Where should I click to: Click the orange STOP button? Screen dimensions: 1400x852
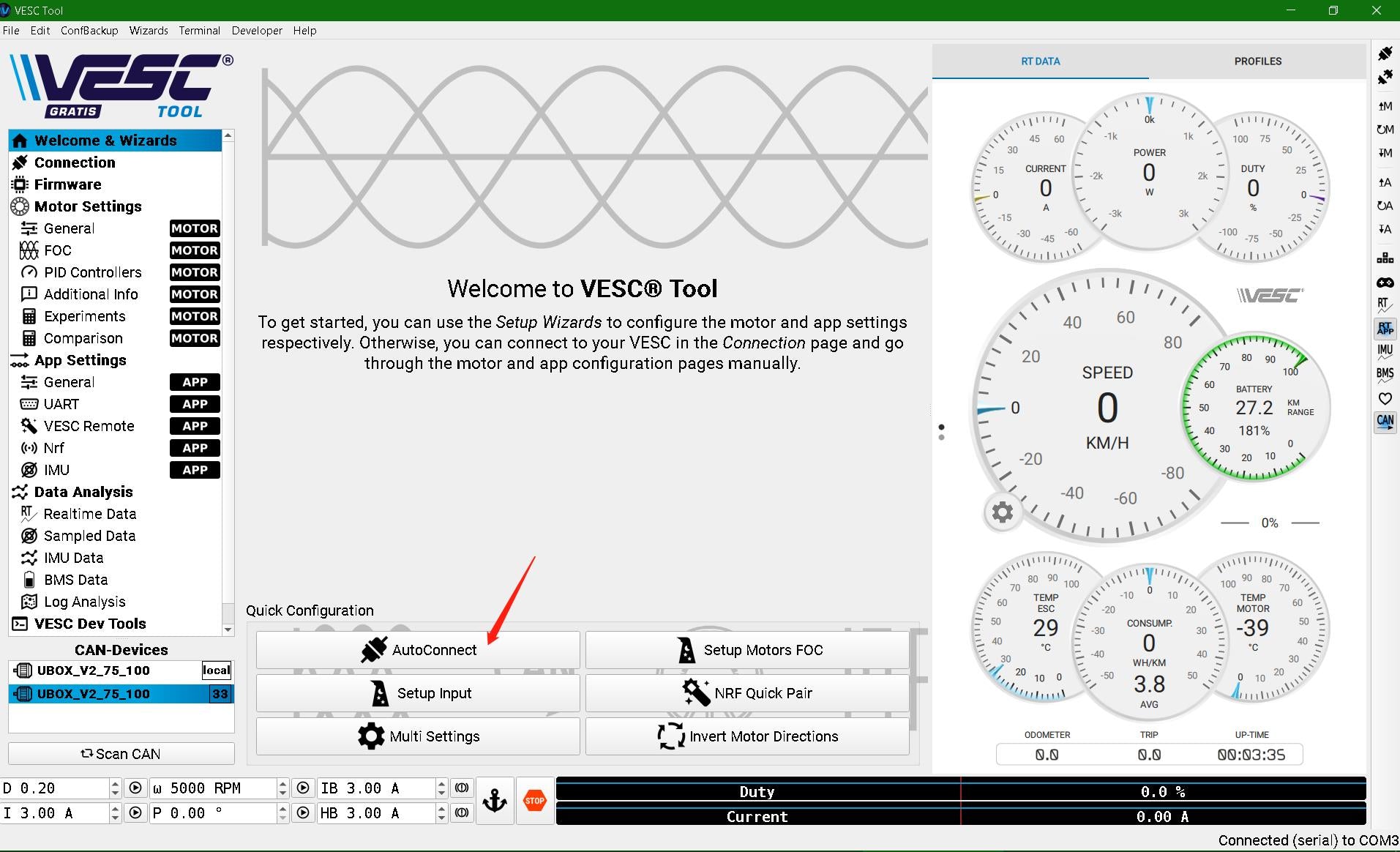[x=535, y=801]
